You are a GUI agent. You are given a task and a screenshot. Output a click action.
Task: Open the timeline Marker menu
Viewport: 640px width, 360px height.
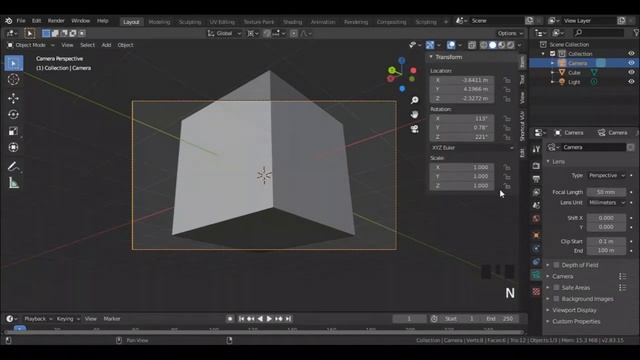point(111,319)
